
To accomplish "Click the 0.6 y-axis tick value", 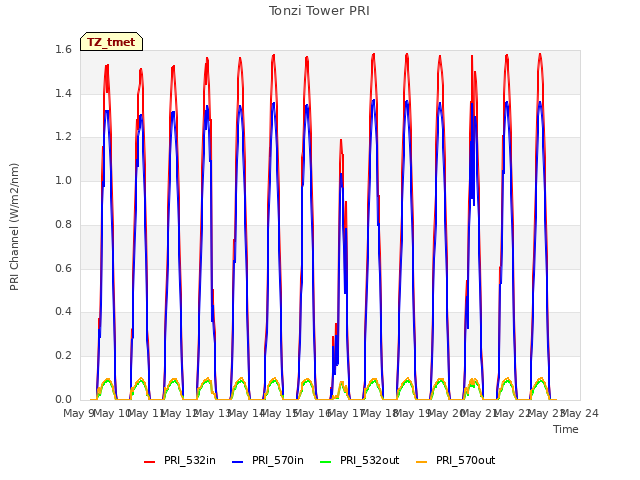I will click(63, 268).
